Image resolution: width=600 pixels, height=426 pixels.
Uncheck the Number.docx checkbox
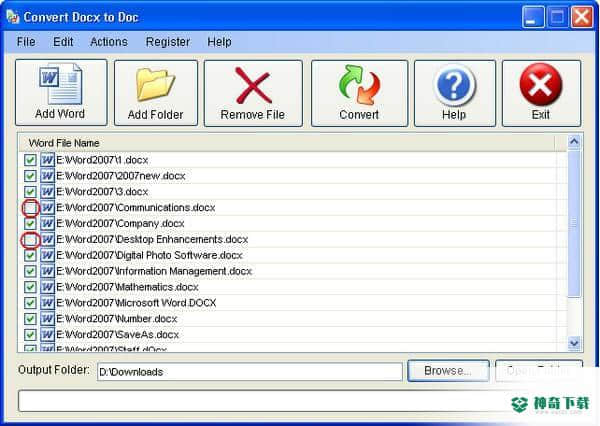[30, 319]
